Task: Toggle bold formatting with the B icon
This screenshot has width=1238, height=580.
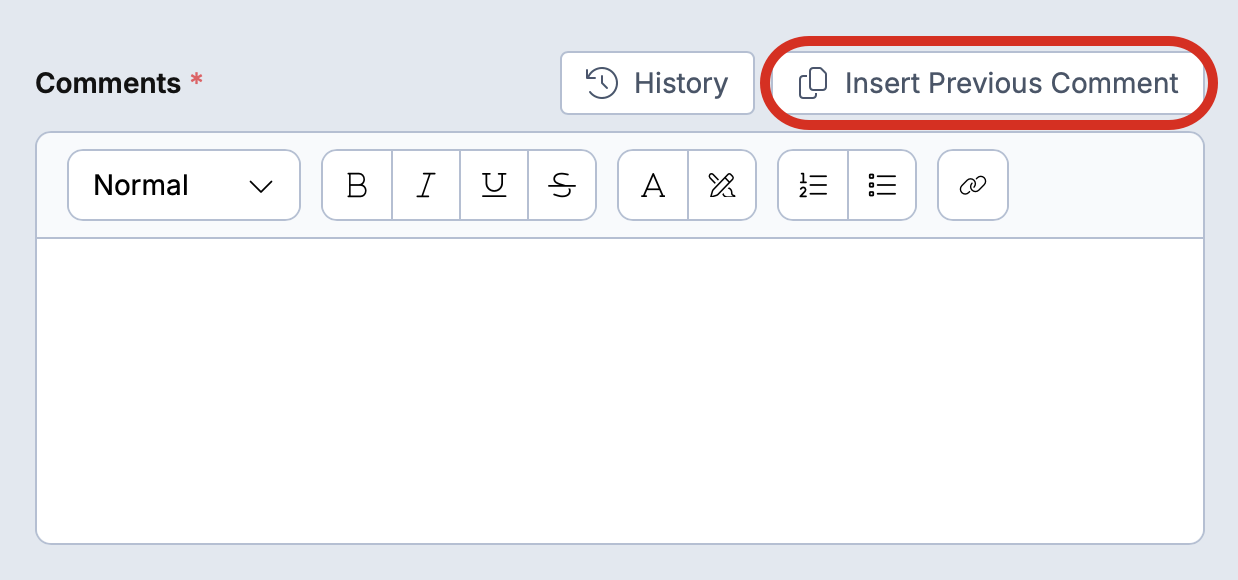Action: coord(357,185)
